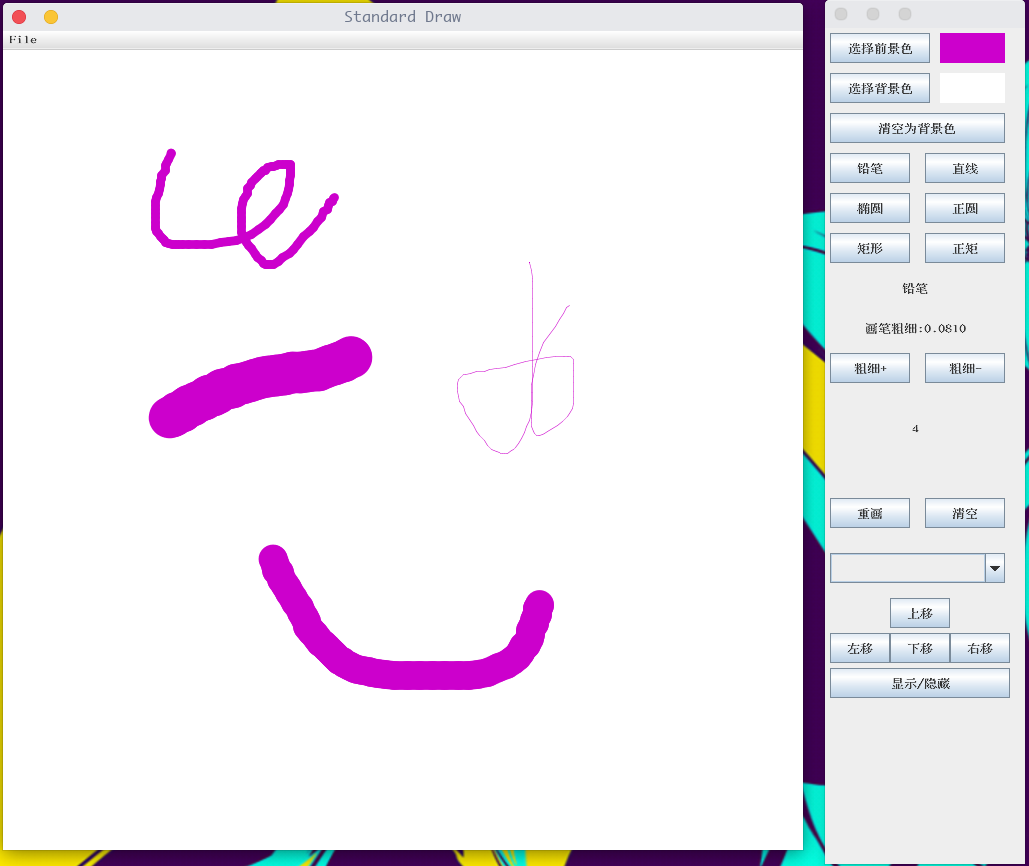Toggle shape visibility with 显示/隐藏 button
The width and height of the screenshot is (1029, 866).
[x=919, y=682]
